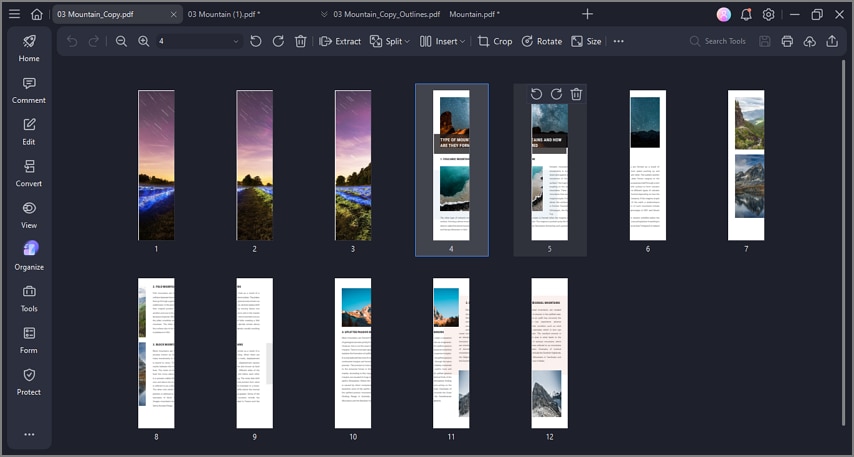Upload document to cloud
The image size is (854, 457).
809,41
